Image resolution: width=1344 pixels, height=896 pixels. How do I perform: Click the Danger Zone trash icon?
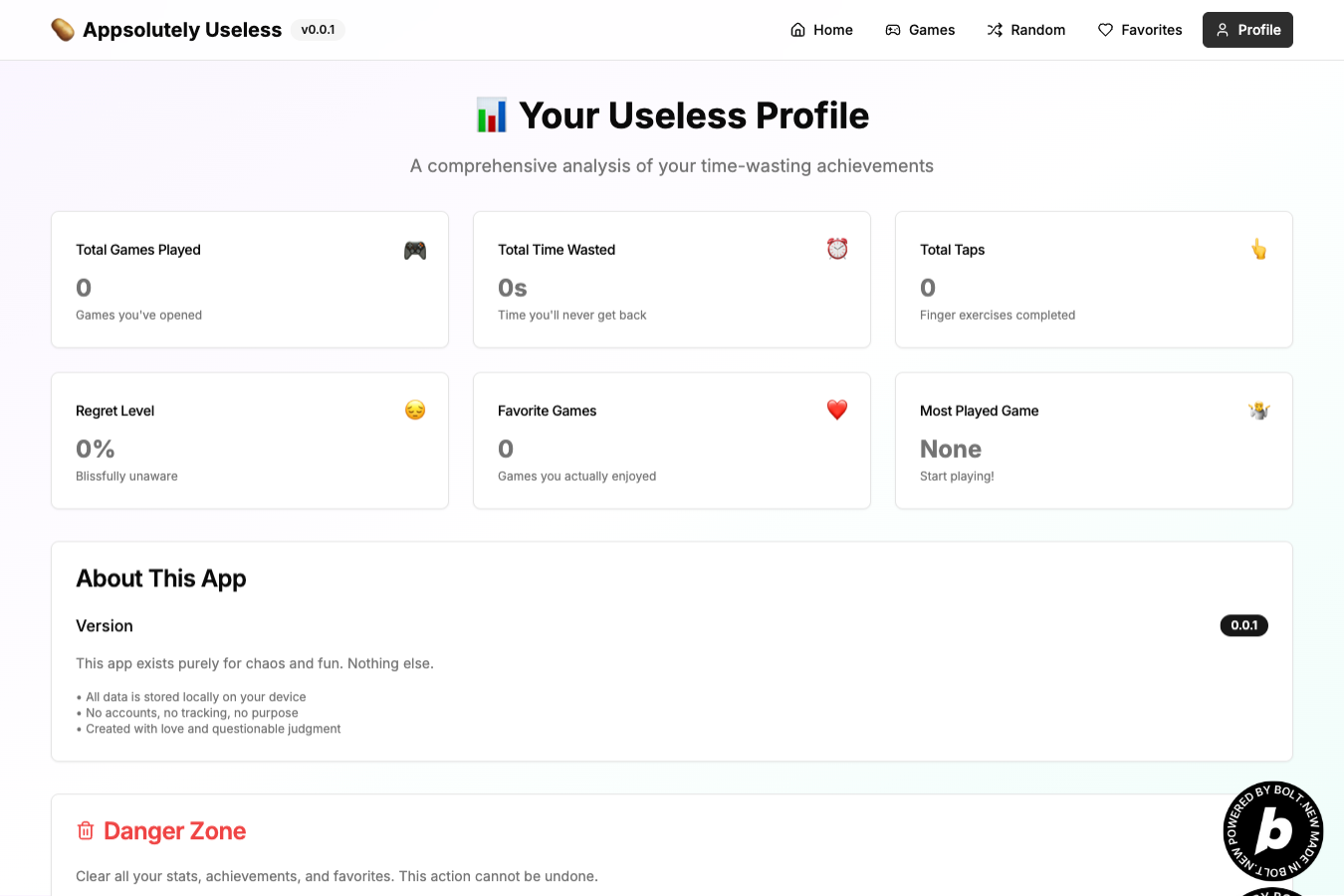coord(86,830)
